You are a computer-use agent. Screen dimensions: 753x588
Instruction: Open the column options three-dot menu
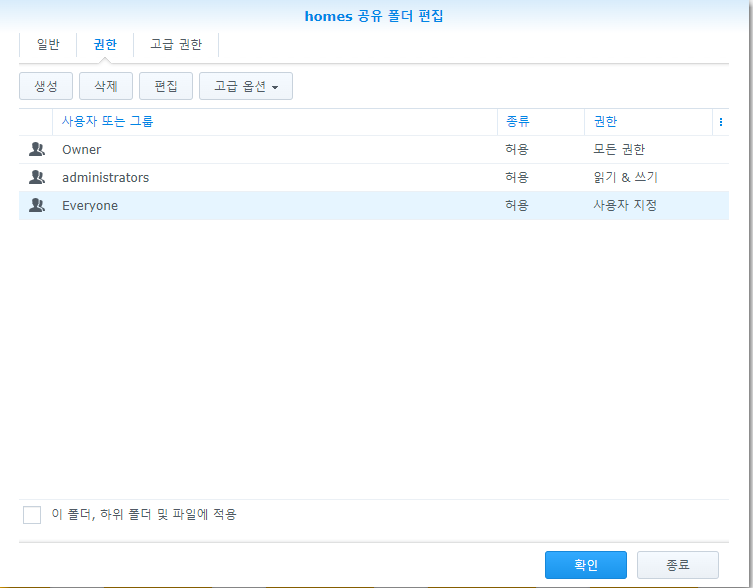point(720,122)
